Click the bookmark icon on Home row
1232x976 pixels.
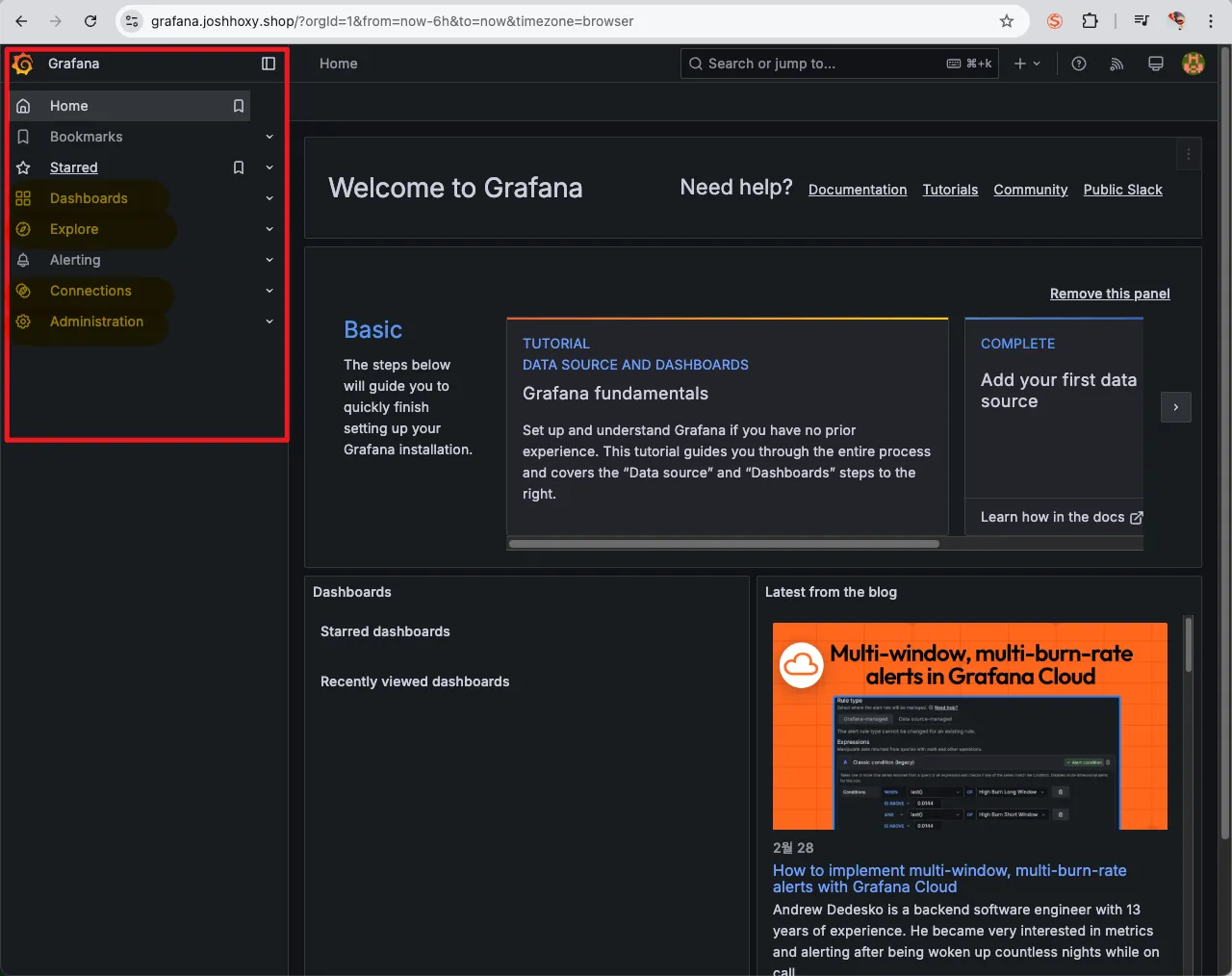(x=239, y=106)
